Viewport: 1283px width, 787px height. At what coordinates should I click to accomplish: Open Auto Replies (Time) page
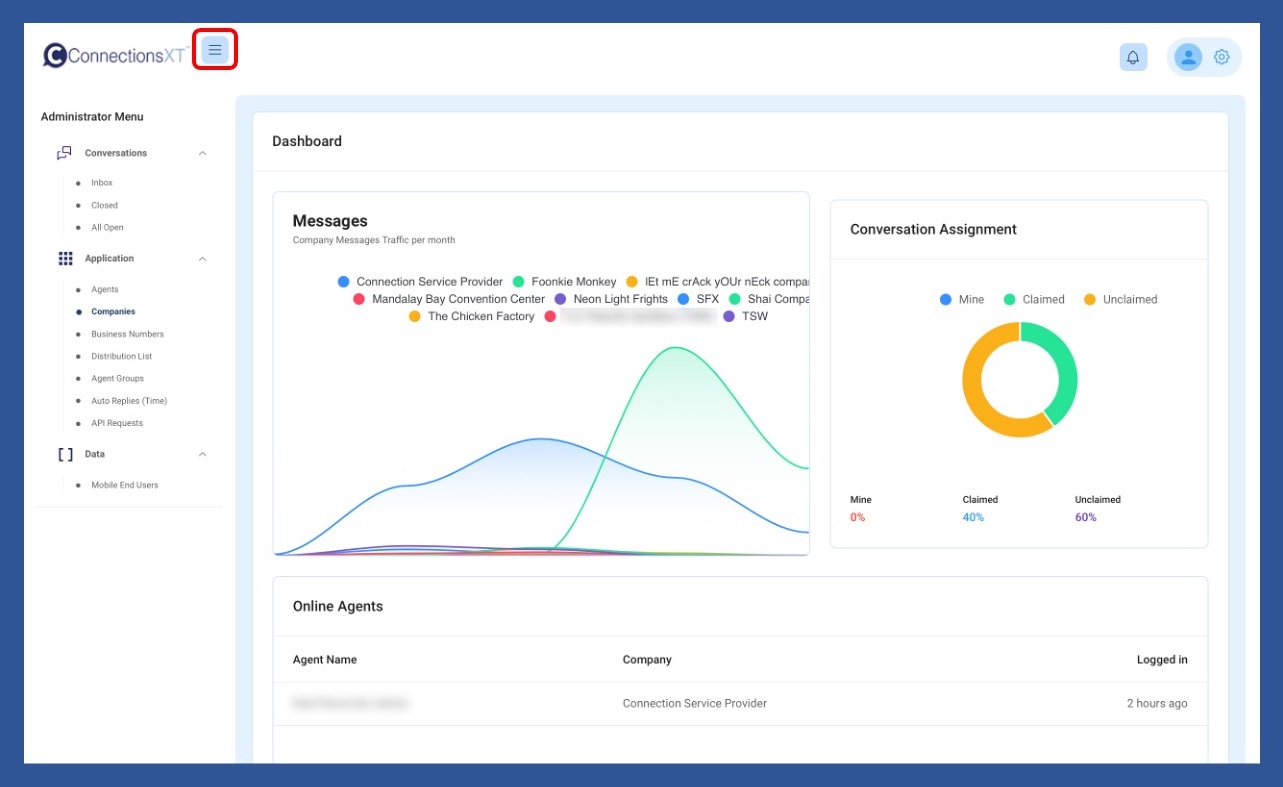[129, 401]
